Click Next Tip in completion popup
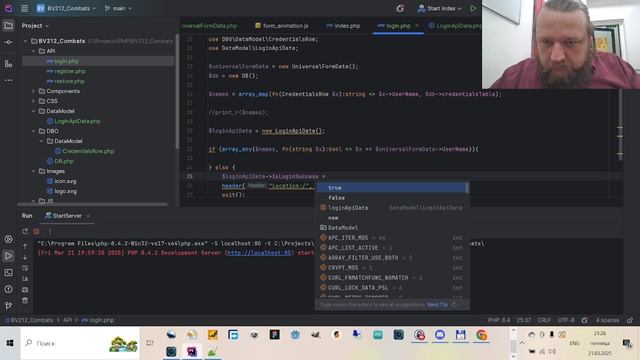This screenshot has height=360, width=640. (x=437, y=305)
